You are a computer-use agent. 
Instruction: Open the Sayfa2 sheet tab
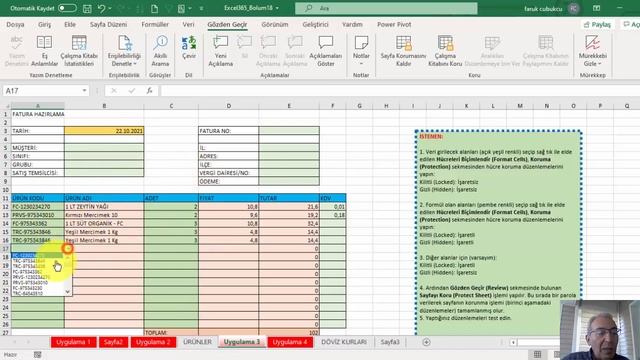pyautogui.click(x=113, y=342)
